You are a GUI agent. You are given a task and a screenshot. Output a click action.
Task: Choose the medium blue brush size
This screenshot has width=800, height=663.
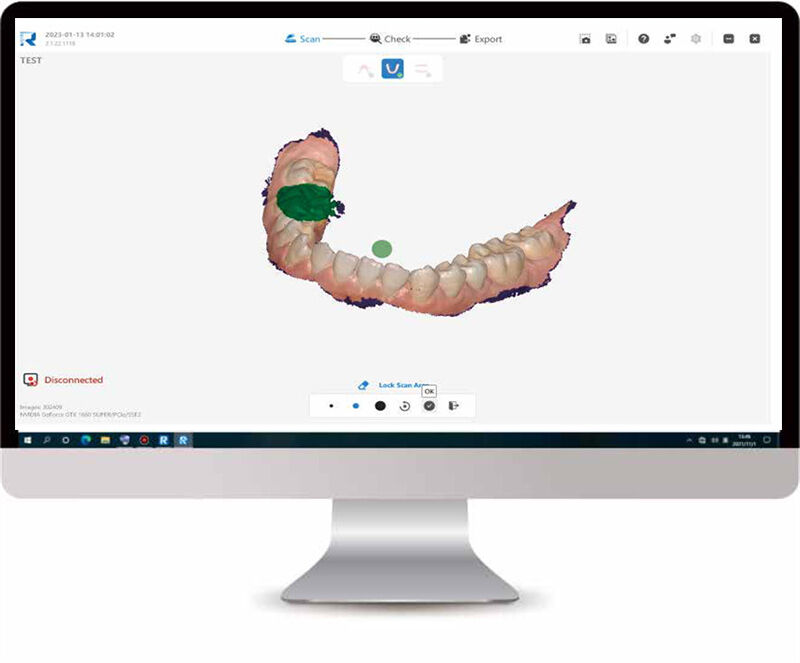[355, 406]
